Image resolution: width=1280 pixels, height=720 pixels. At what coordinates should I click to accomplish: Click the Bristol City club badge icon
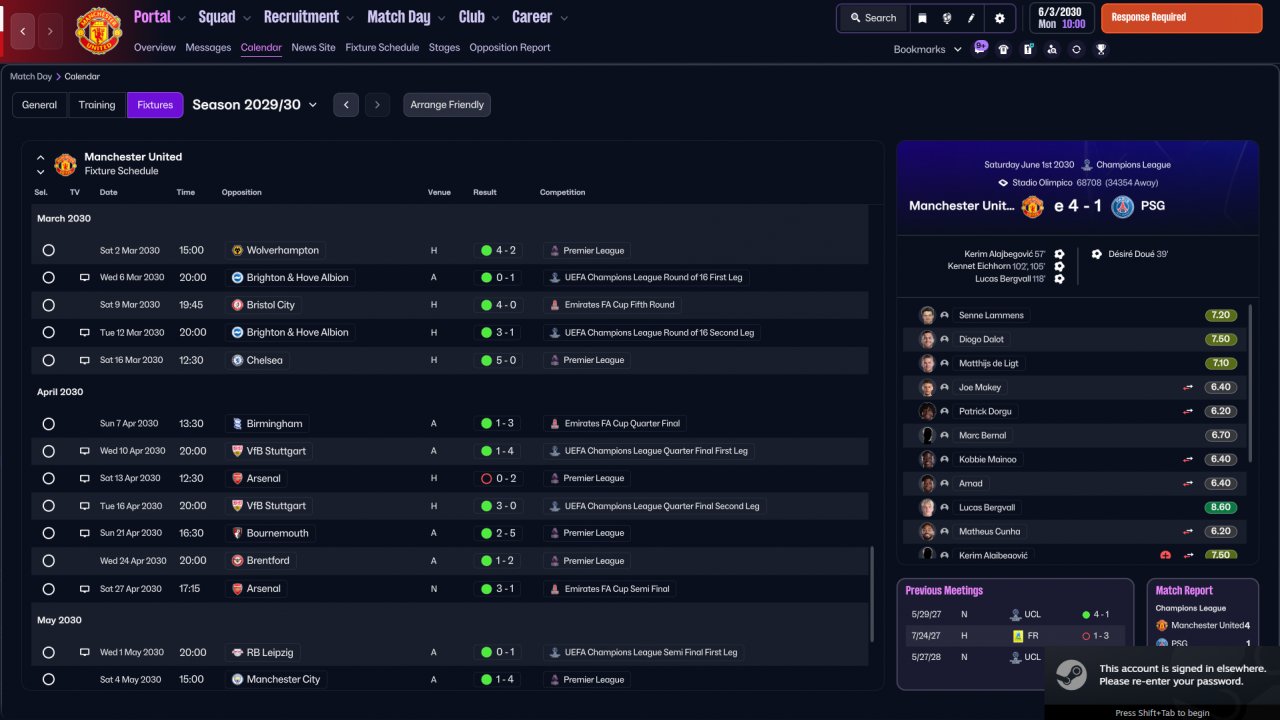(238, 305)
